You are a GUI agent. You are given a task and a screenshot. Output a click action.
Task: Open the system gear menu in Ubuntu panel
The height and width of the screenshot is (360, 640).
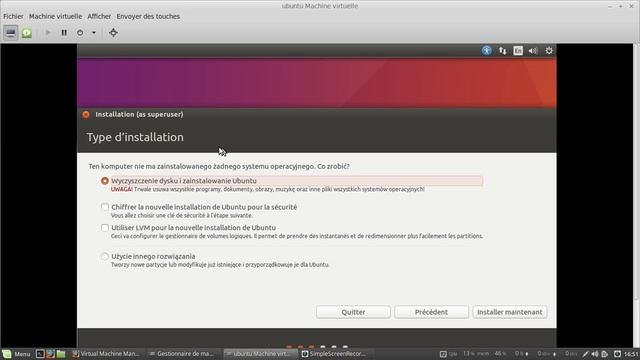pos(549,51)
